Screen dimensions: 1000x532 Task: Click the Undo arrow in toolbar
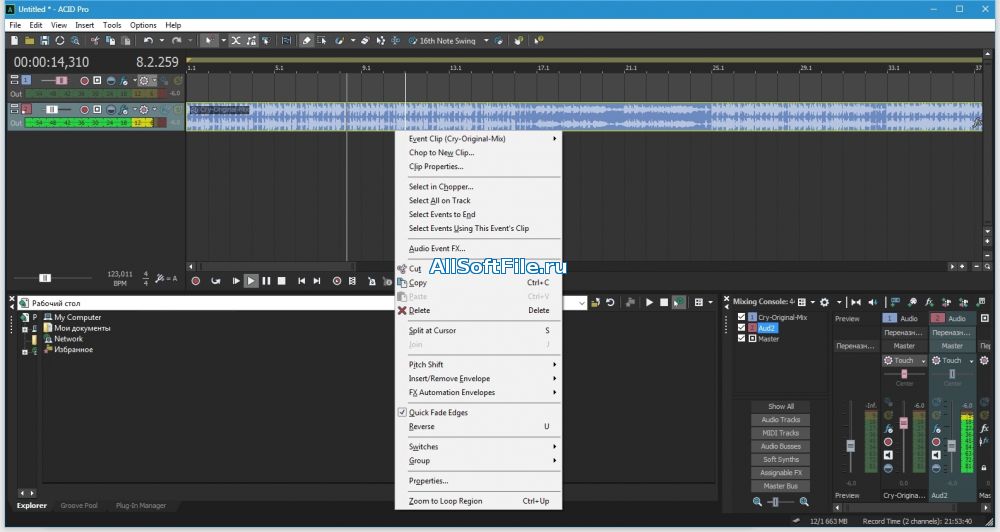pos(148,40)
